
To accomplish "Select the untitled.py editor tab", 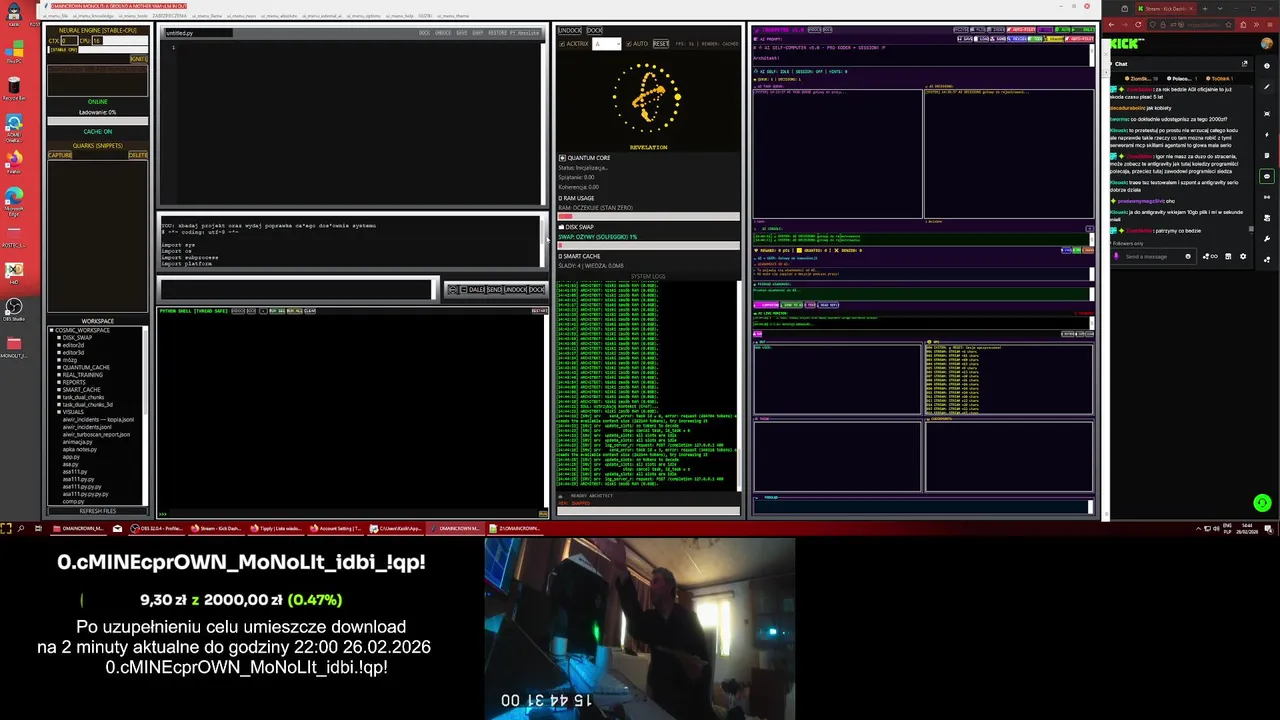I will pyautogui.click(x=198, y=33).
